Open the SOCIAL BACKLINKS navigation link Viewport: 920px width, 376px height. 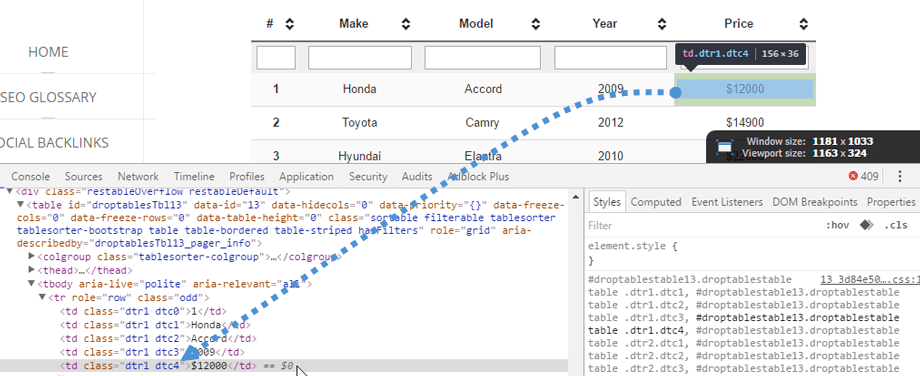(x=54, y=143)
